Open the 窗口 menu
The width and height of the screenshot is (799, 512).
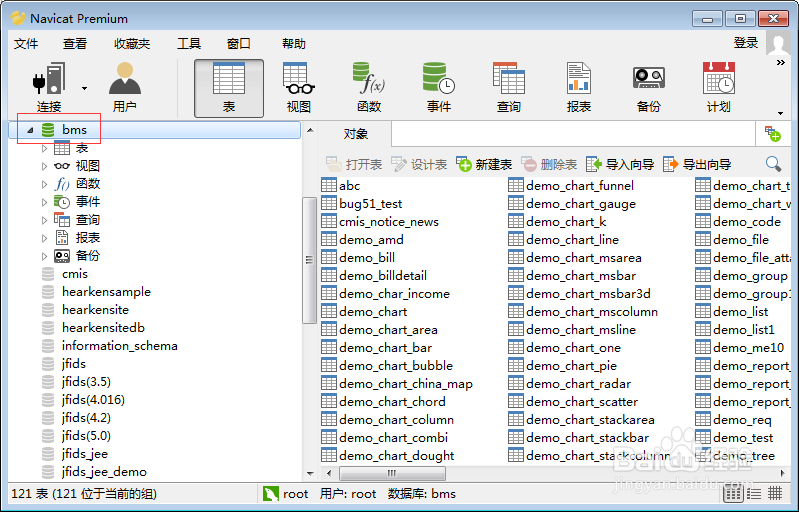tap(238, 44)
